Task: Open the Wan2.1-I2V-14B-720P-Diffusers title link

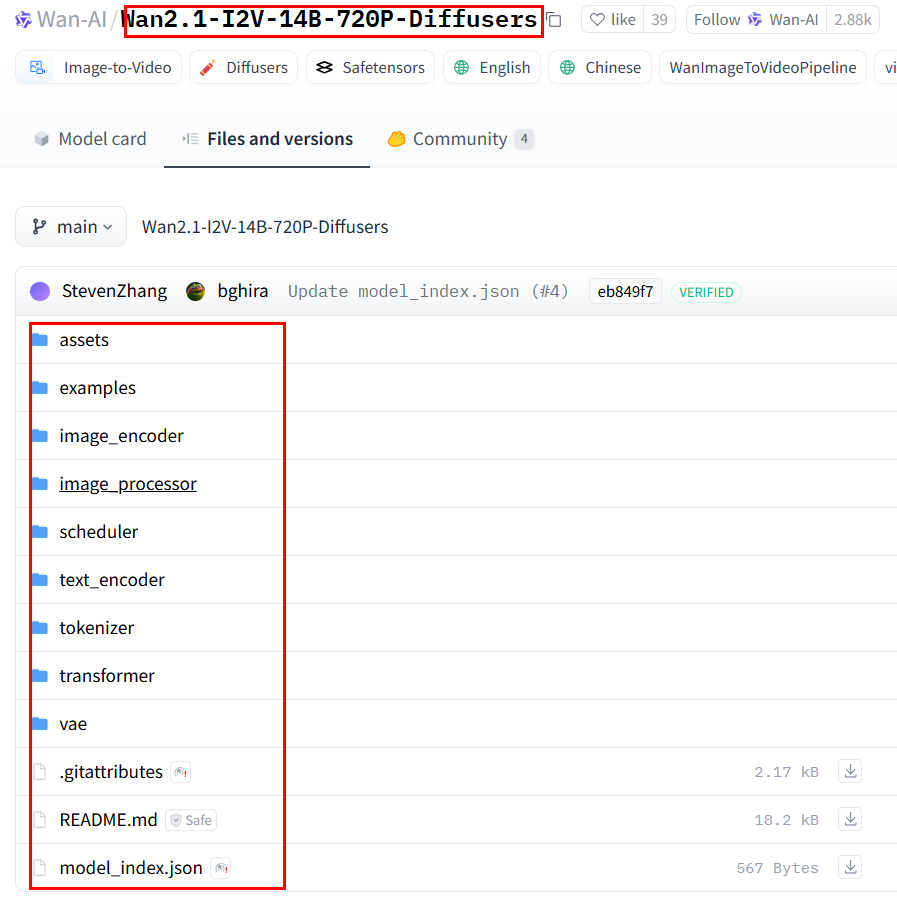Action: 330,20
